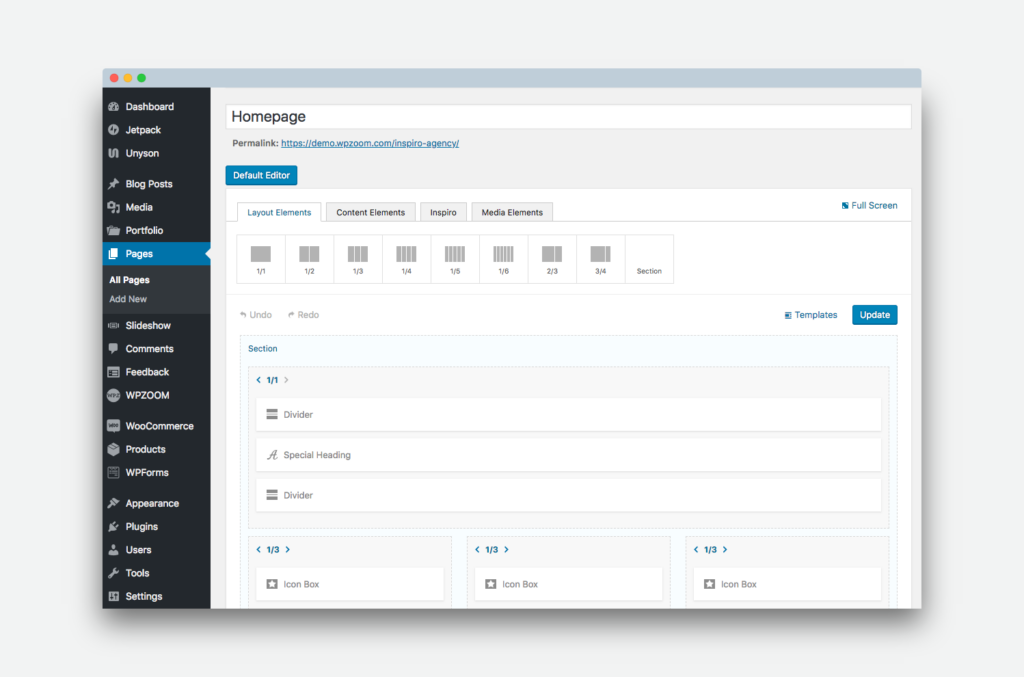Click the Portfolio folder icon
Screen dimensions: 1024x677
point(114,230)
